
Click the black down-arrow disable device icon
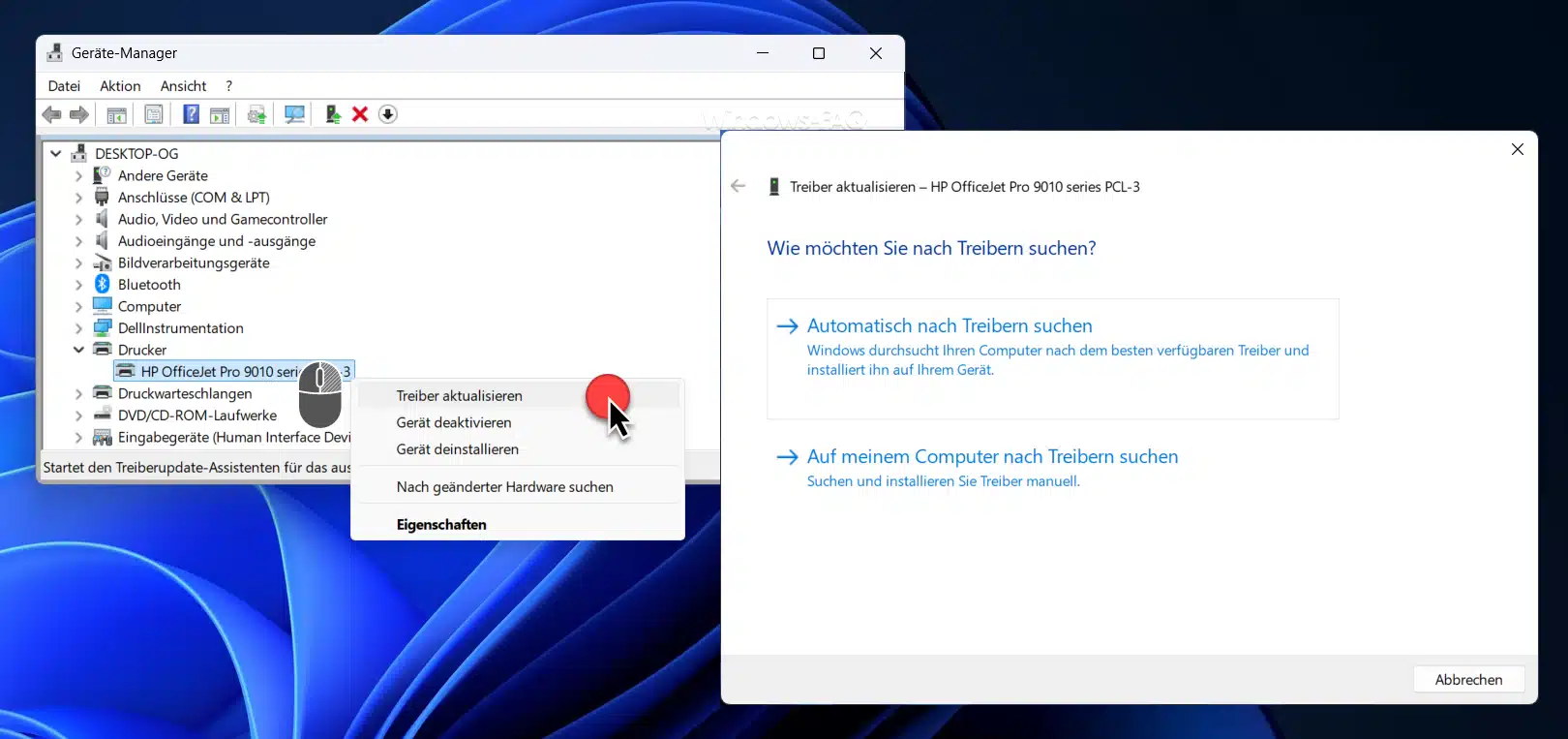388,114
